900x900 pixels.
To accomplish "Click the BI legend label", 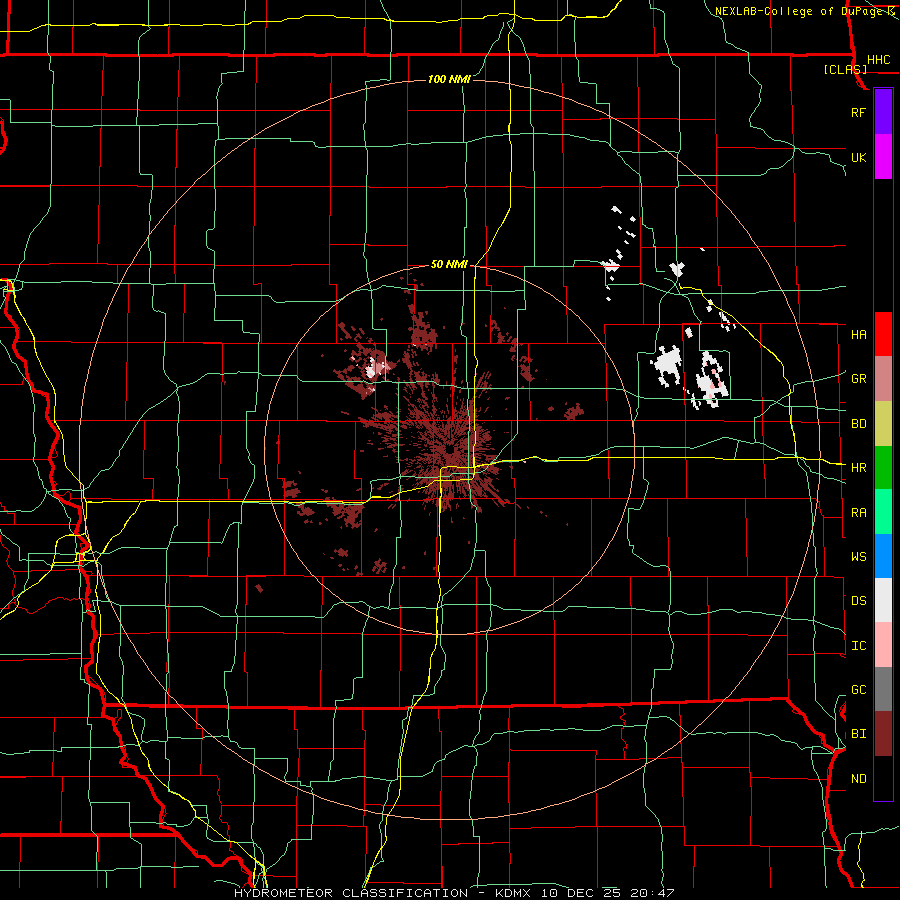I will point(858,734).
